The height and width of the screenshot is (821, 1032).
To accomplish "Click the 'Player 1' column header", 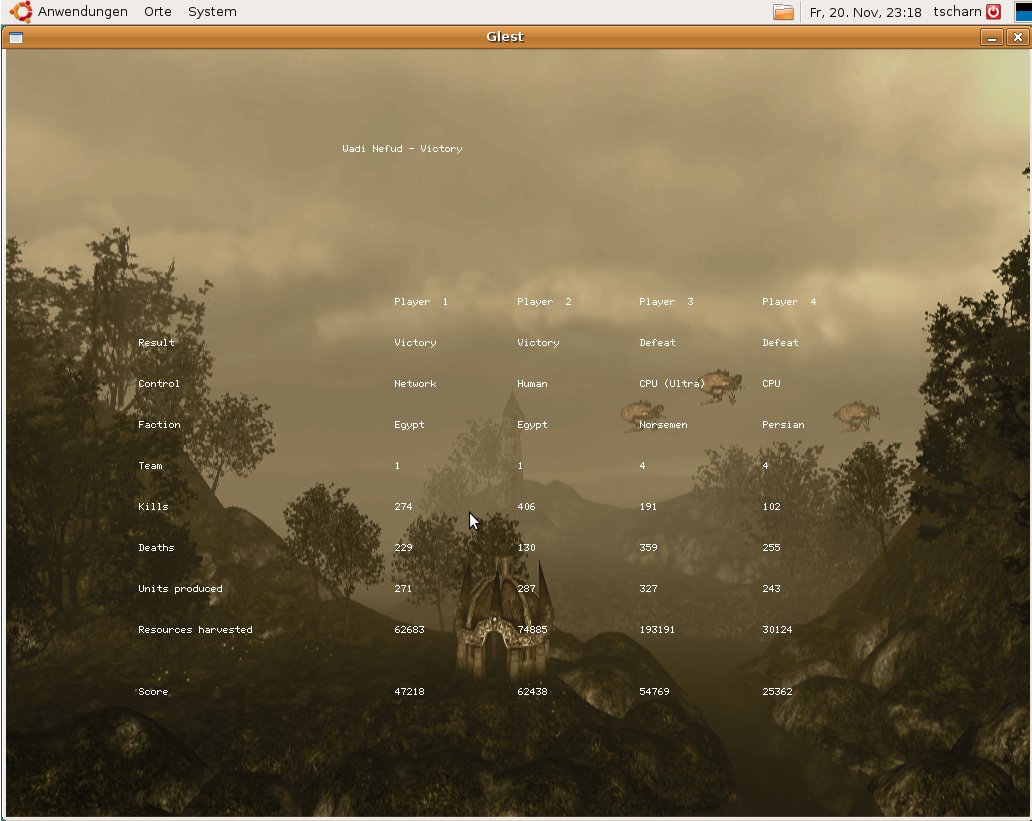I will (421, 302).
